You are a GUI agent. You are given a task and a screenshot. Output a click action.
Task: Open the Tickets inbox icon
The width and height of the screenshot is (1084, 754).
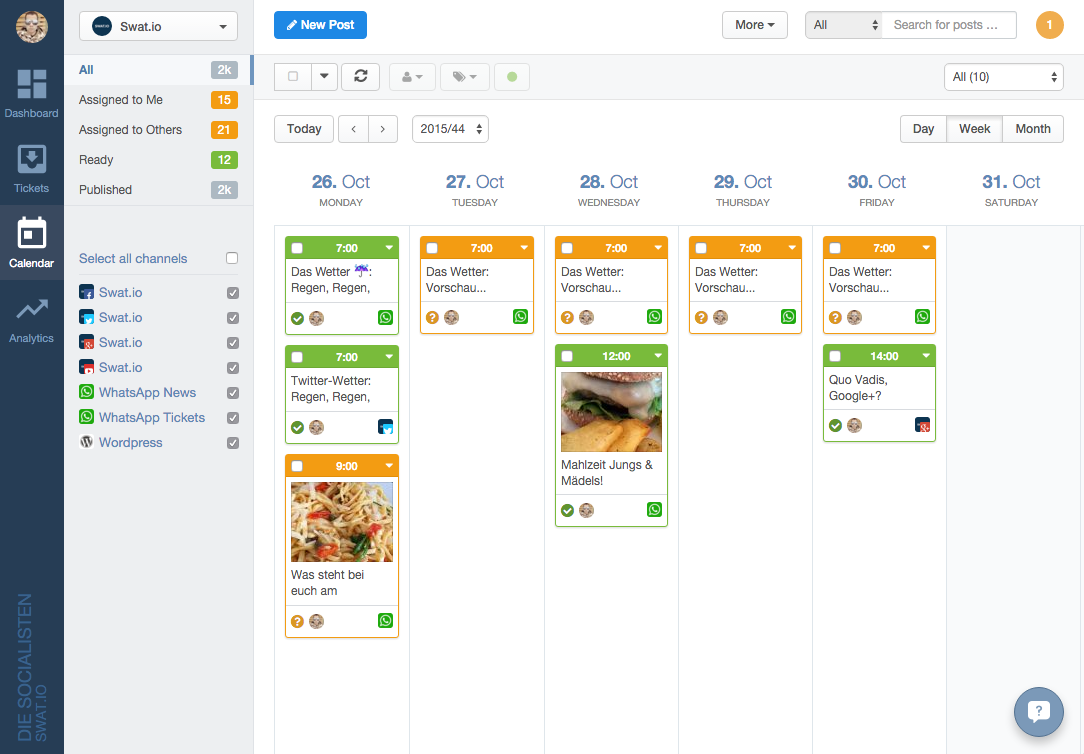[31, 159]
